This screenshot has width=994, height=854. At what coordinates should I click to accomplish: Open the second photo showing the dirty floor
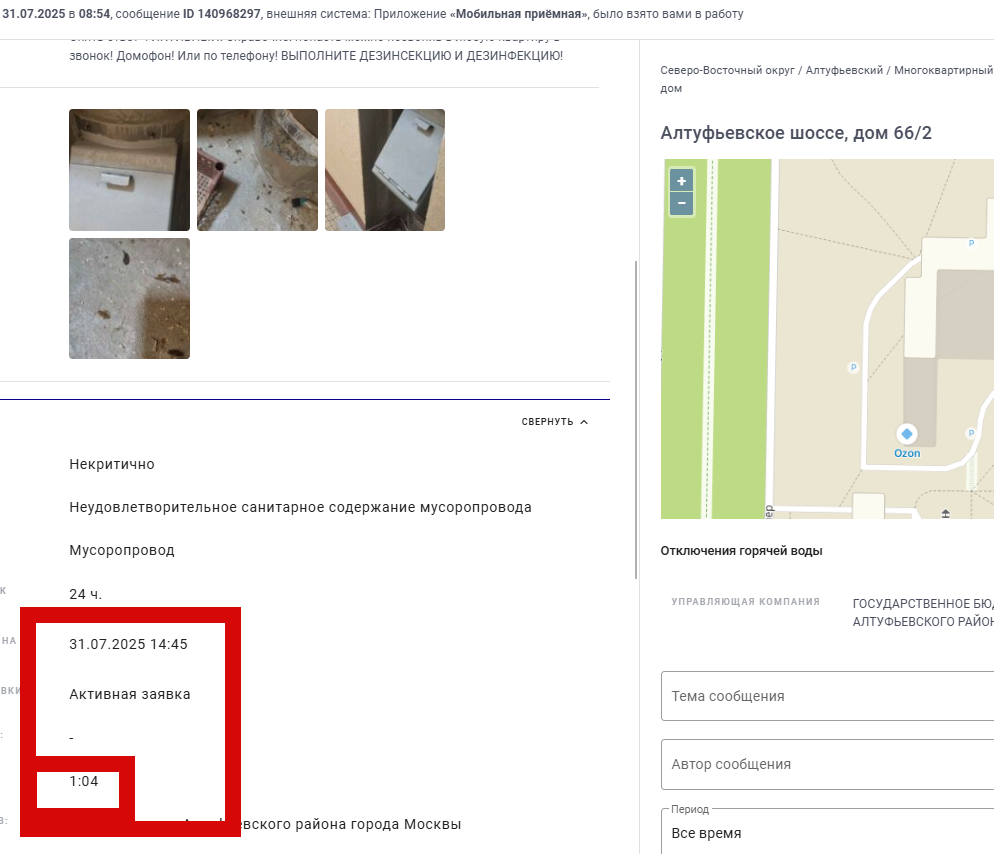click(x=257, y=170)
